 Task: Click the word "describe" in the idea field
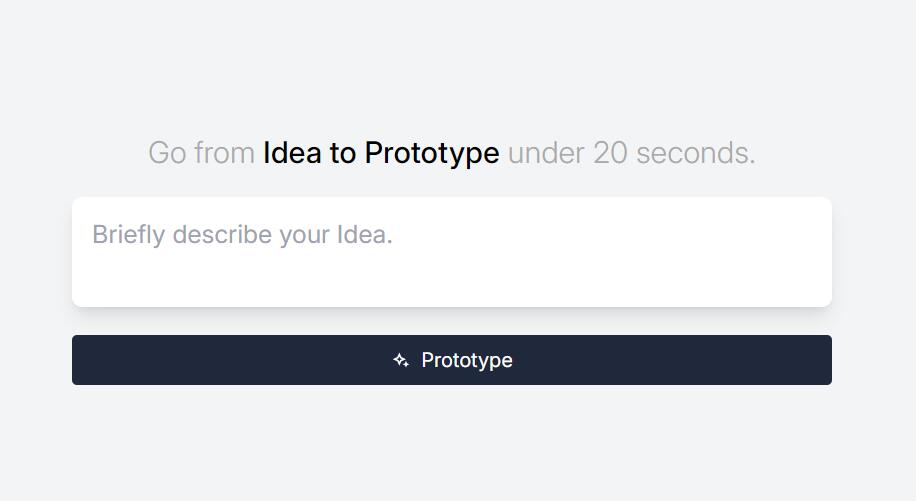click(221, 235)
